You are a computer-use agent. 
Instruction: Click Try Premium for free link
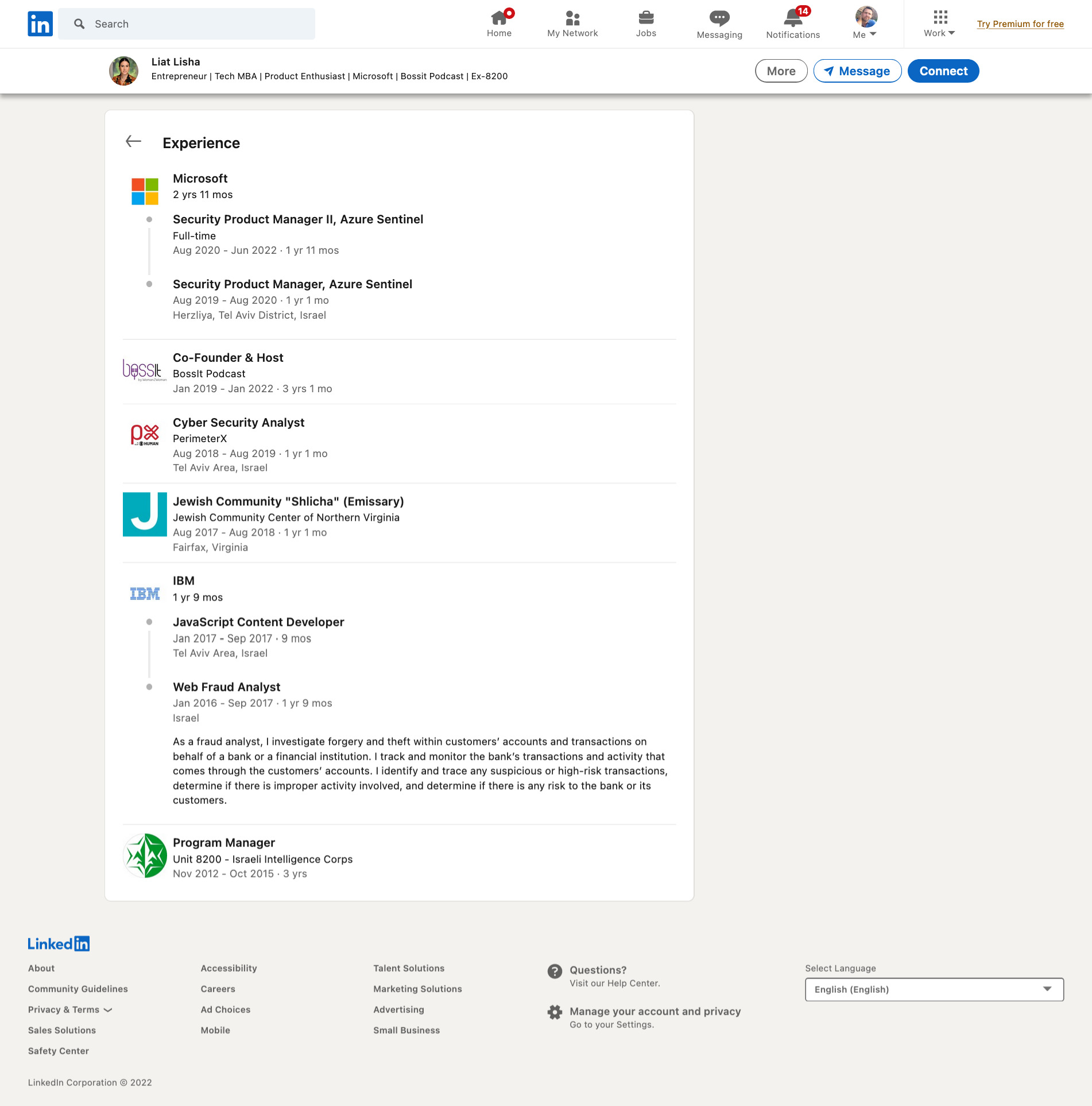click(1020, 24)
